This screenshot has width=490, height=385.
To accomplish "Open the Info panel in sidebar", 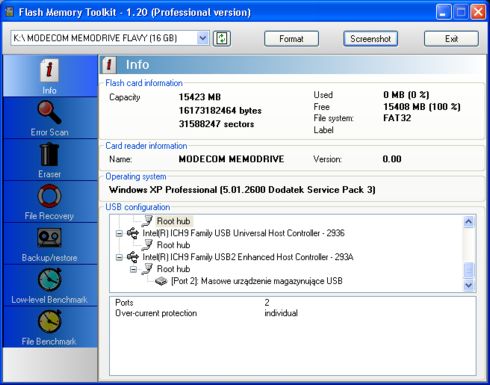I will (50, 76).
